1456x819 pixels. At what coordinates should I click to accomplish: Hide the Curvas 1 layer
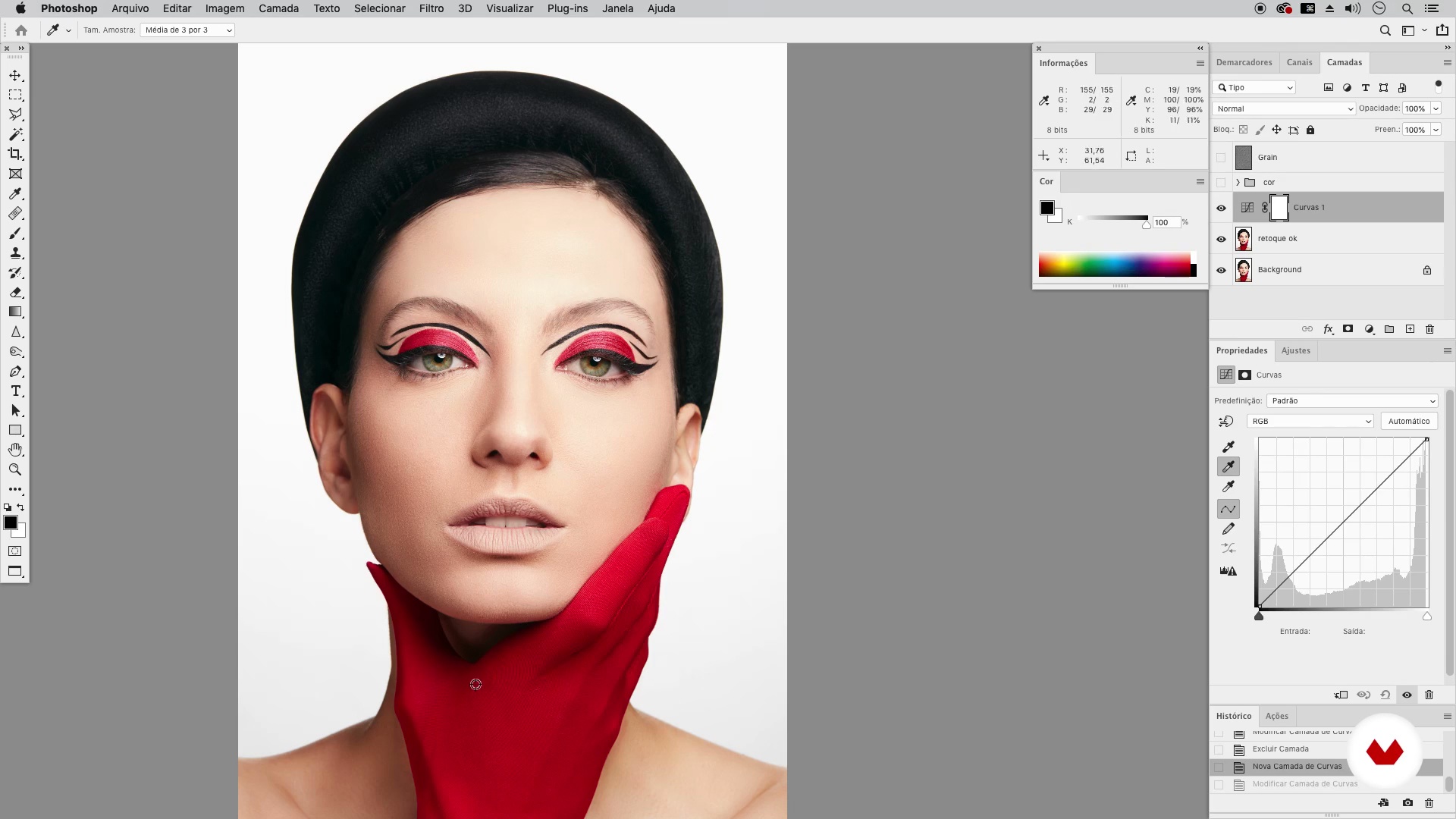tap(1221, 208)
